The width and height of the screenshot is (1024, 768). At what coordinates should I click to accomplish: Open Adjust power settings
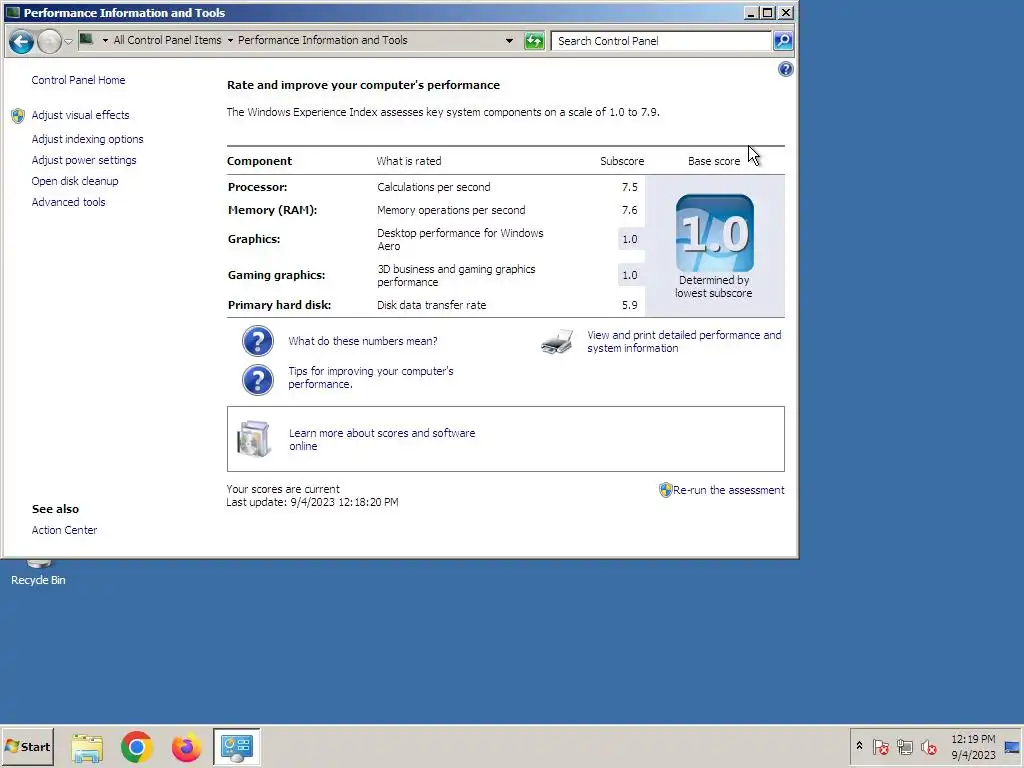point(84,160)
